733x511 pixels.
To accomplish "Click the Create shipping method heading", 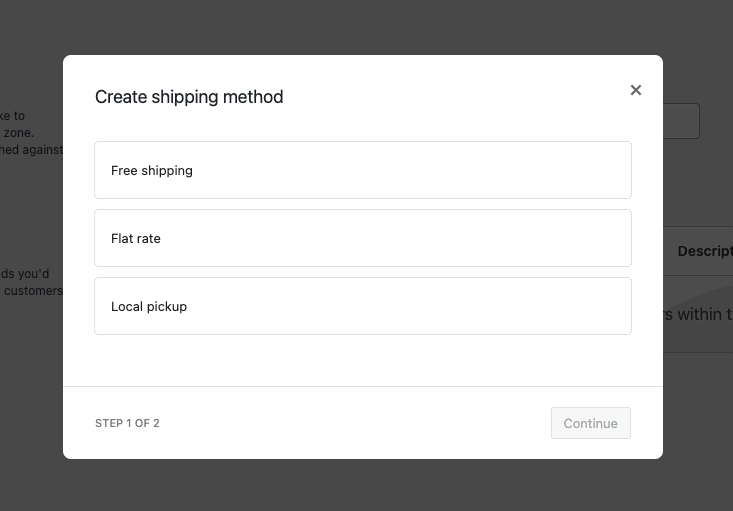I will pos(189,97).
